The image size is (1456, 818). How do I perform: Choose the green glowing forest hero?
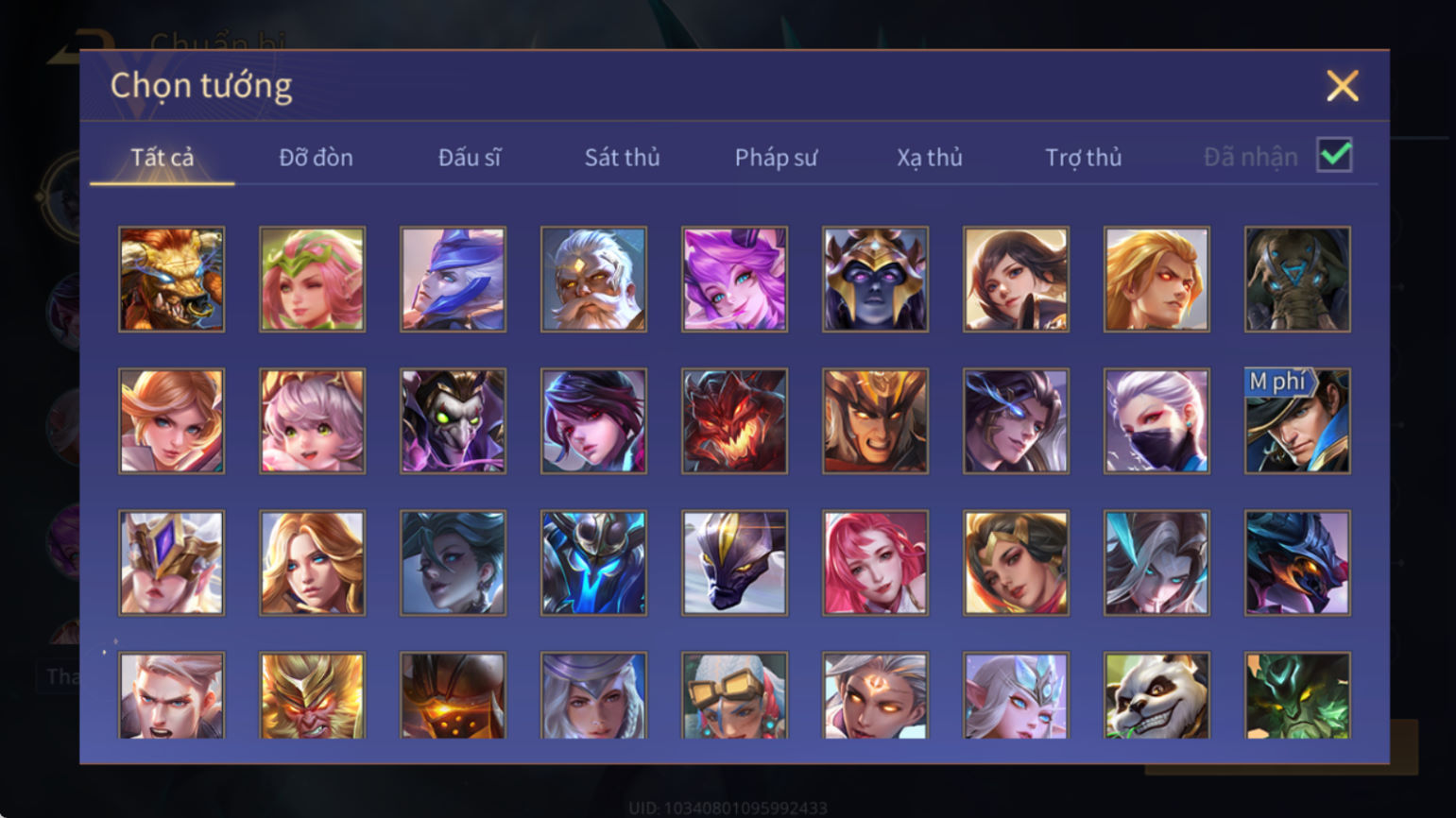[1296, 695]
